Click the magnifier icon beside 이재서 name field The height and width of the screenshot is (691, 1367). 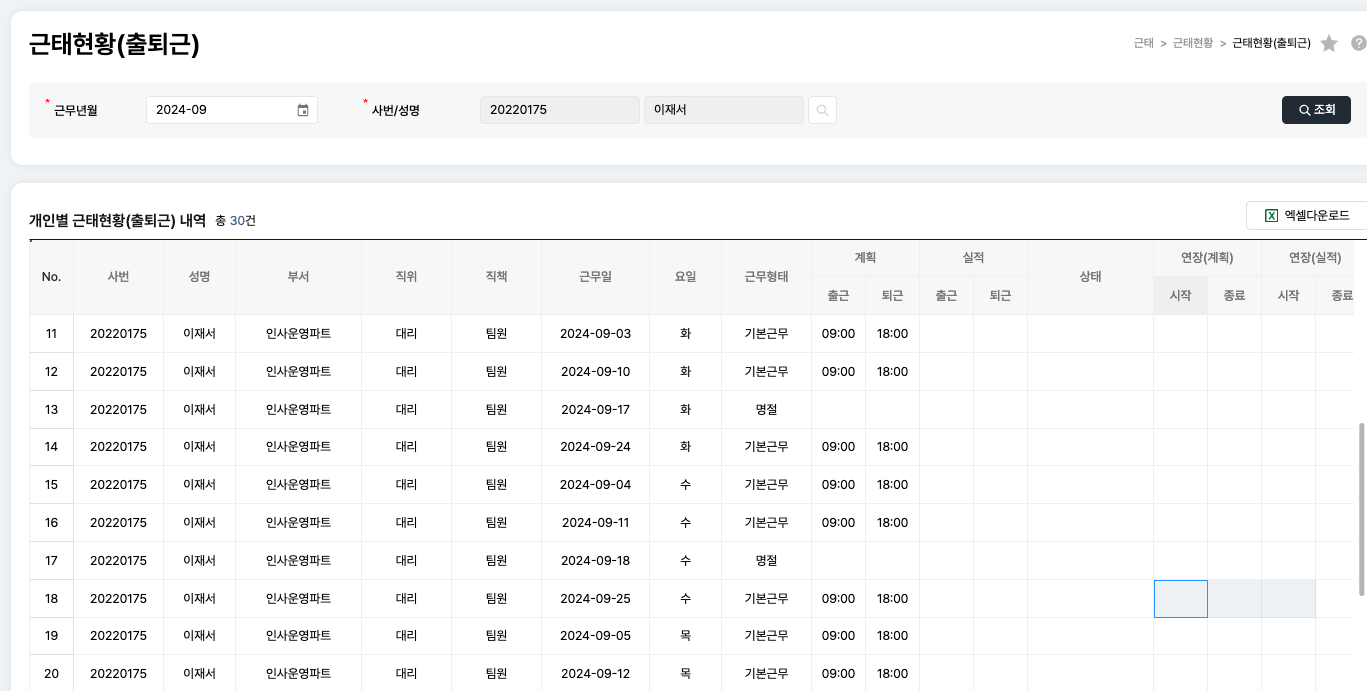(x=822, y=110)
